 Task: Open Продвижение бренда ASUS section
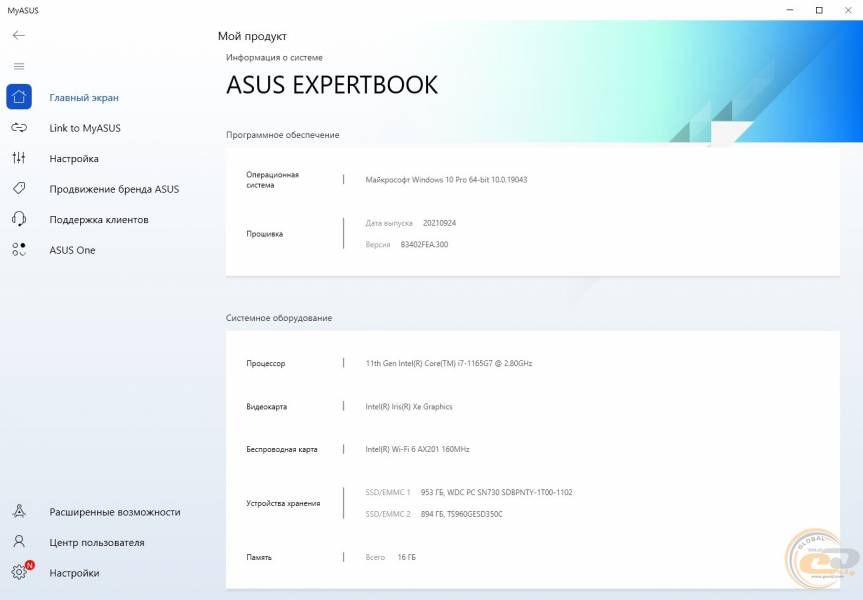114,189
